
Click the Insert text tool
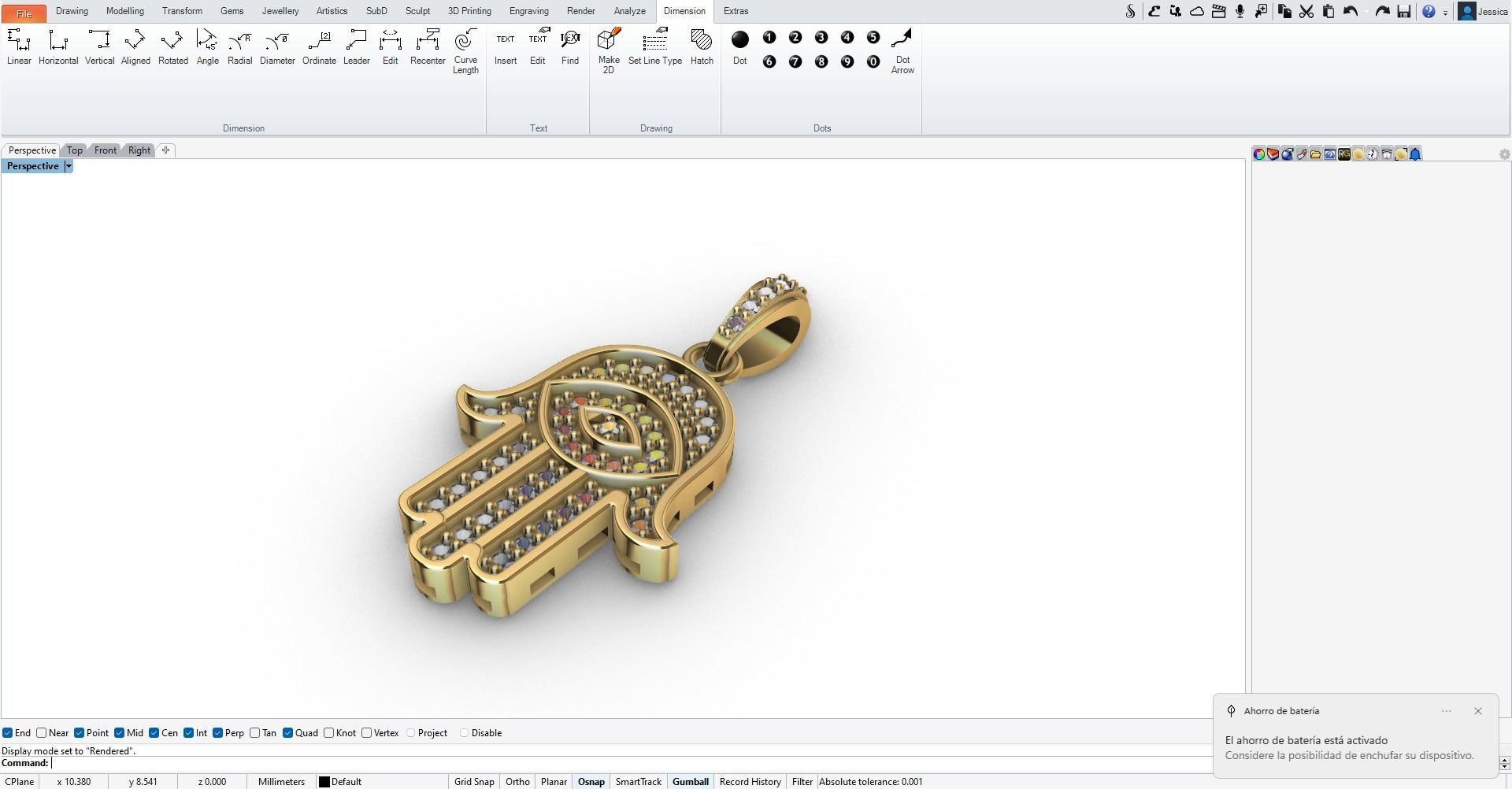(x=506, y=47)
